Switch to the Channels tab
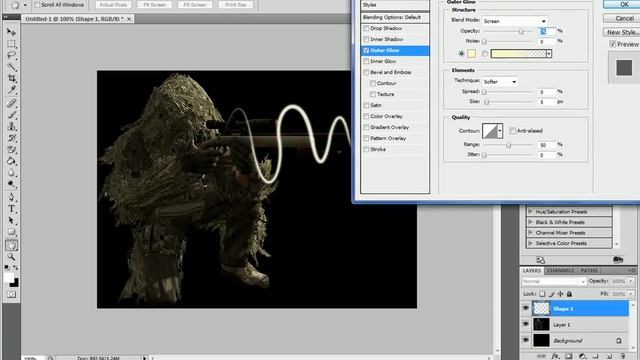Viewport: 640px width, 360px height. [560, 271]
